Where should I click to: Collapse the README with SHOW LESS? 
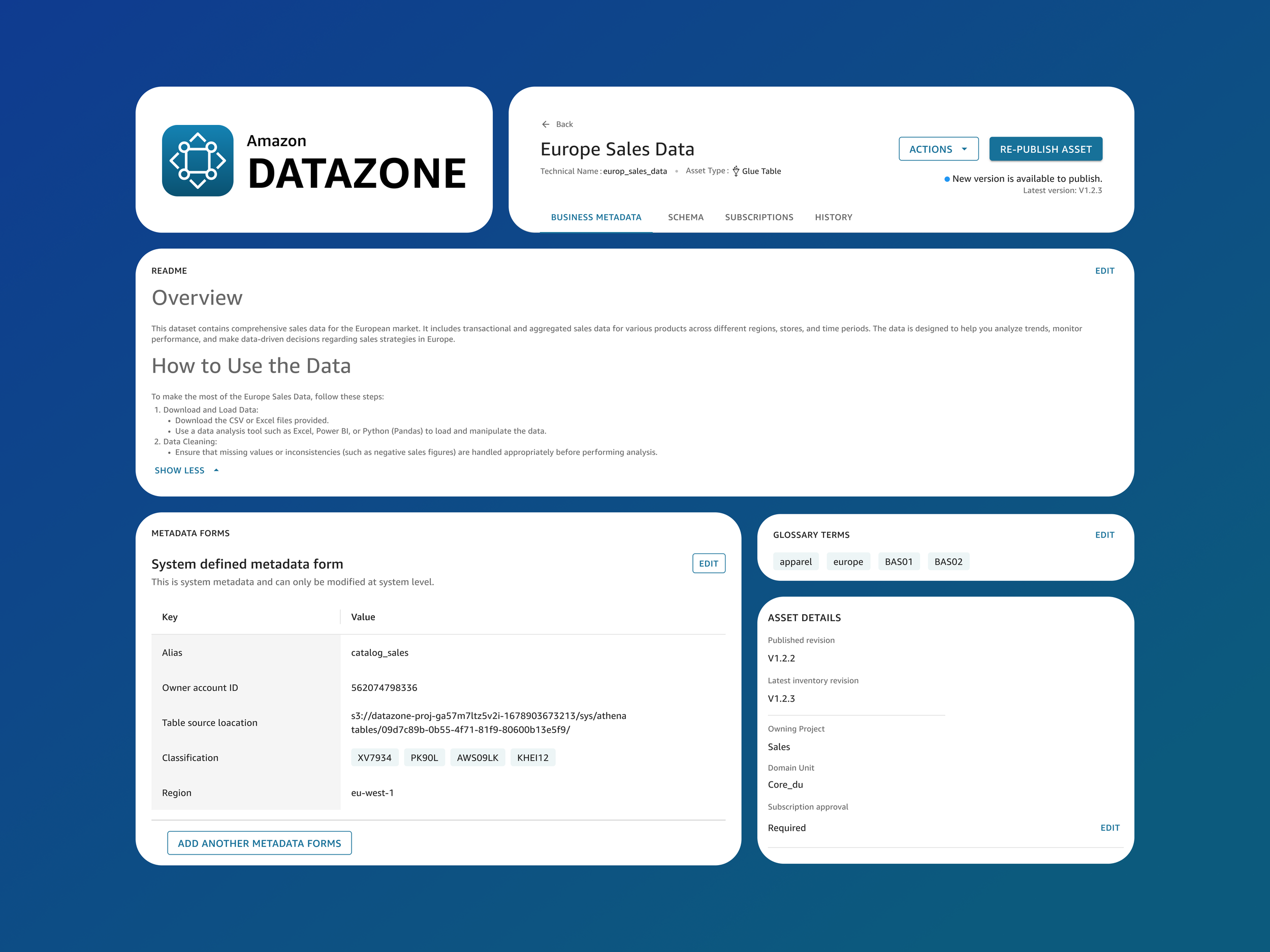(186, 470)
